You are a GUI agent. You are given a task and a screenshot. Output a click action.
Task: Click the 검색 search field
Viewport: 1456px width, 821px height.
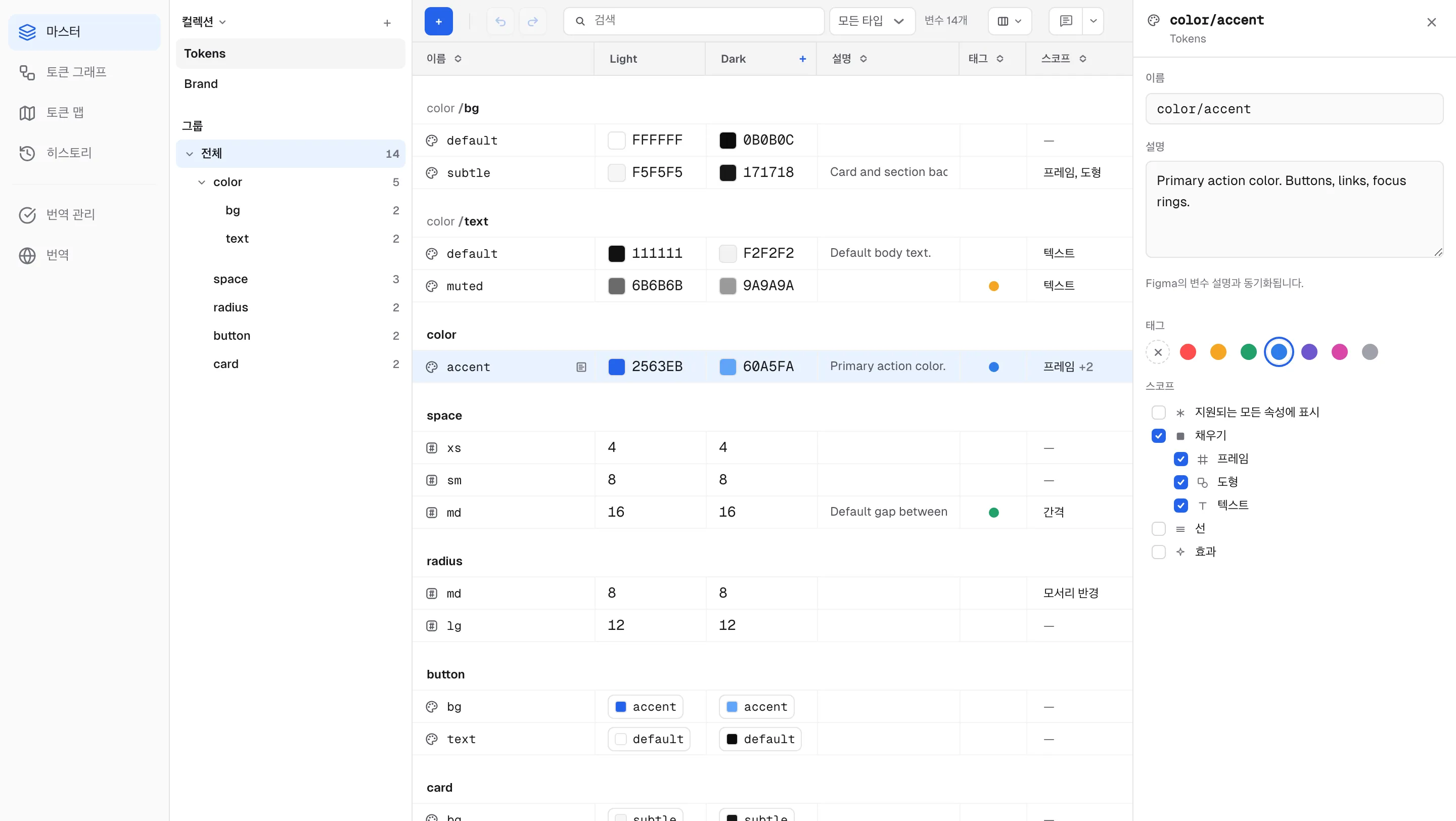[x=694, y=21]
